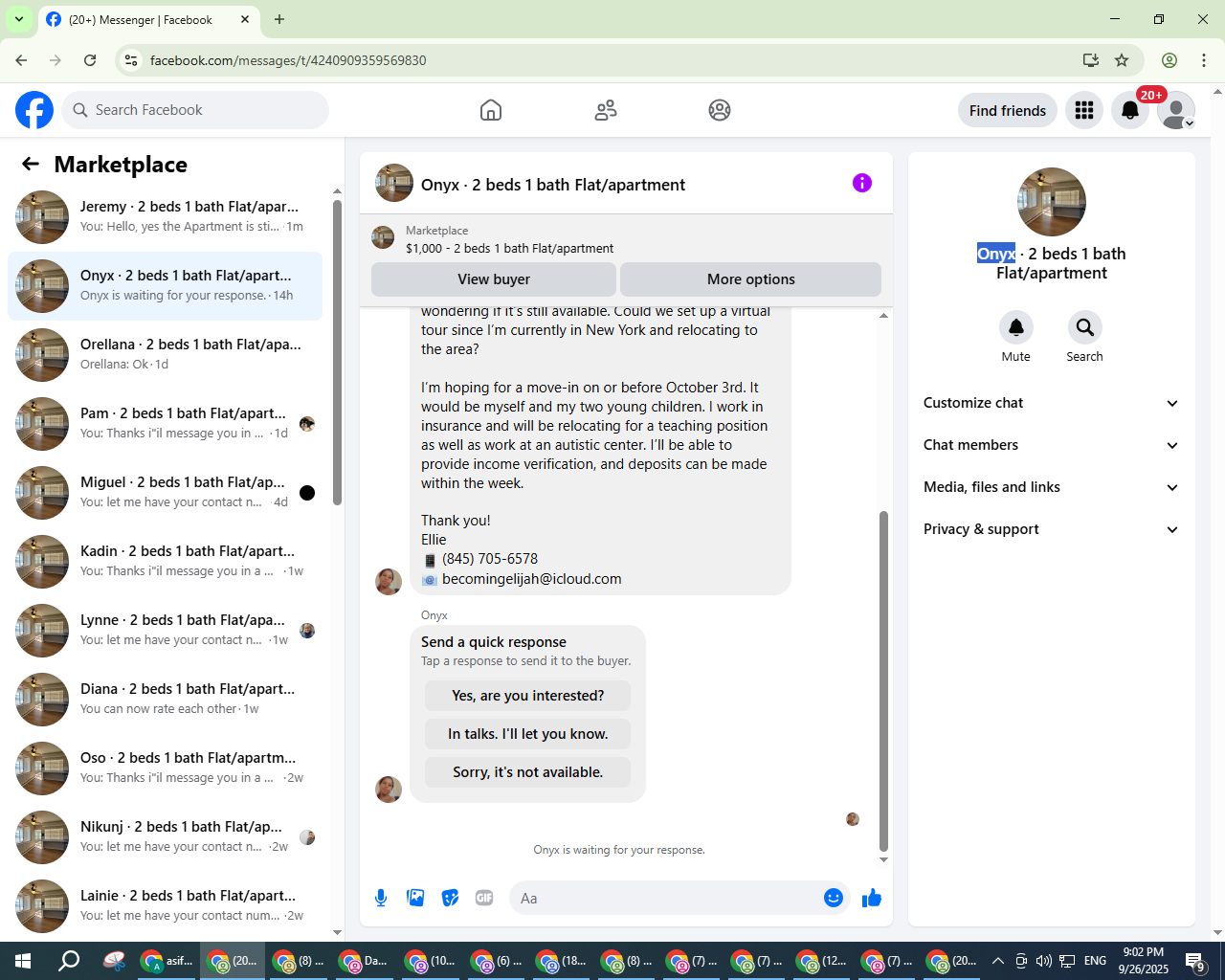The image size is (1225, 980).
Task: Open the Friends icon in top navigation
Action: pos(606,110)
